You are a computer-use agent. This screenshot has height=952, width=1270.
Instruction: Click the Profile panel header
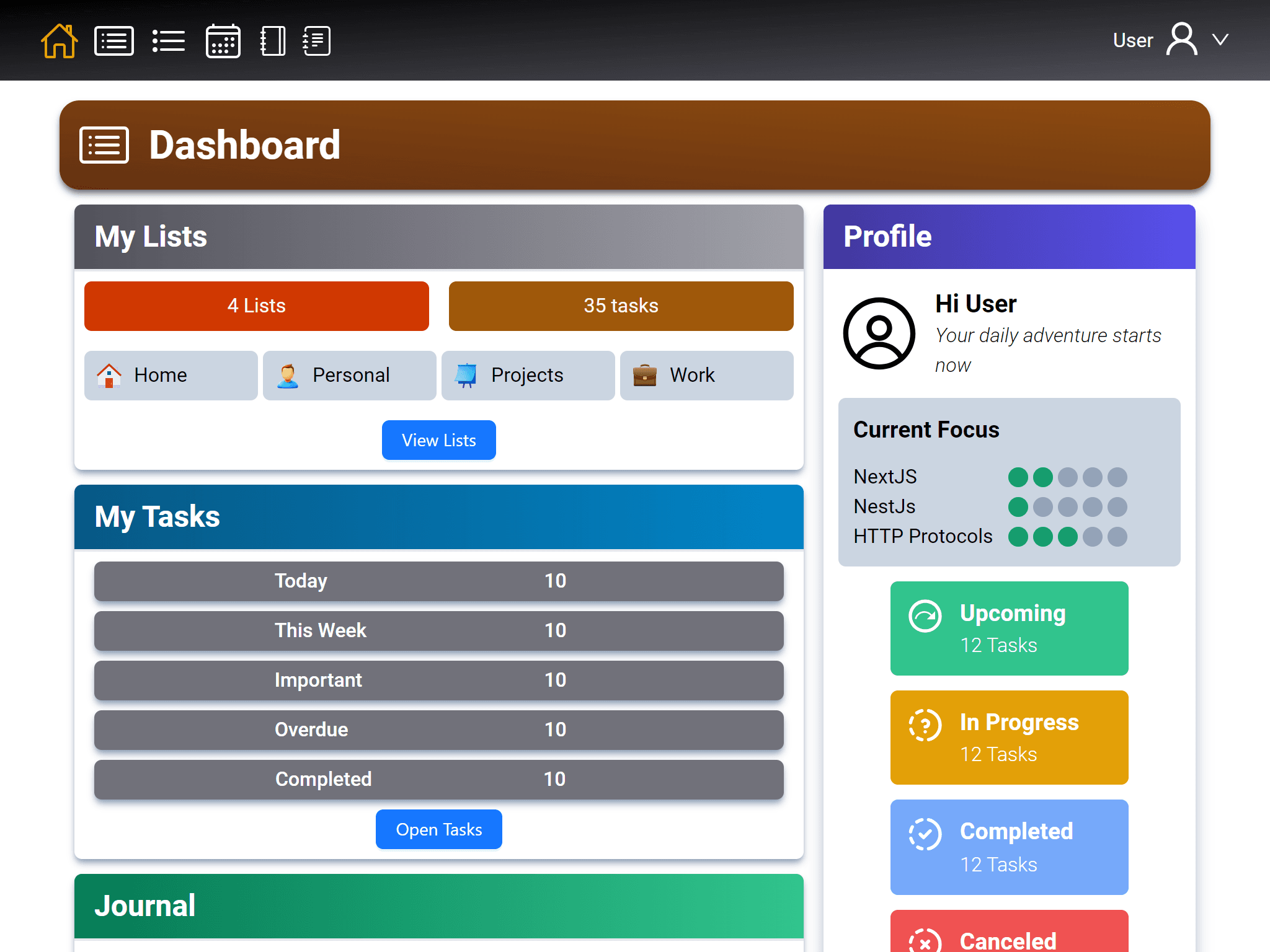point(1010,237)
